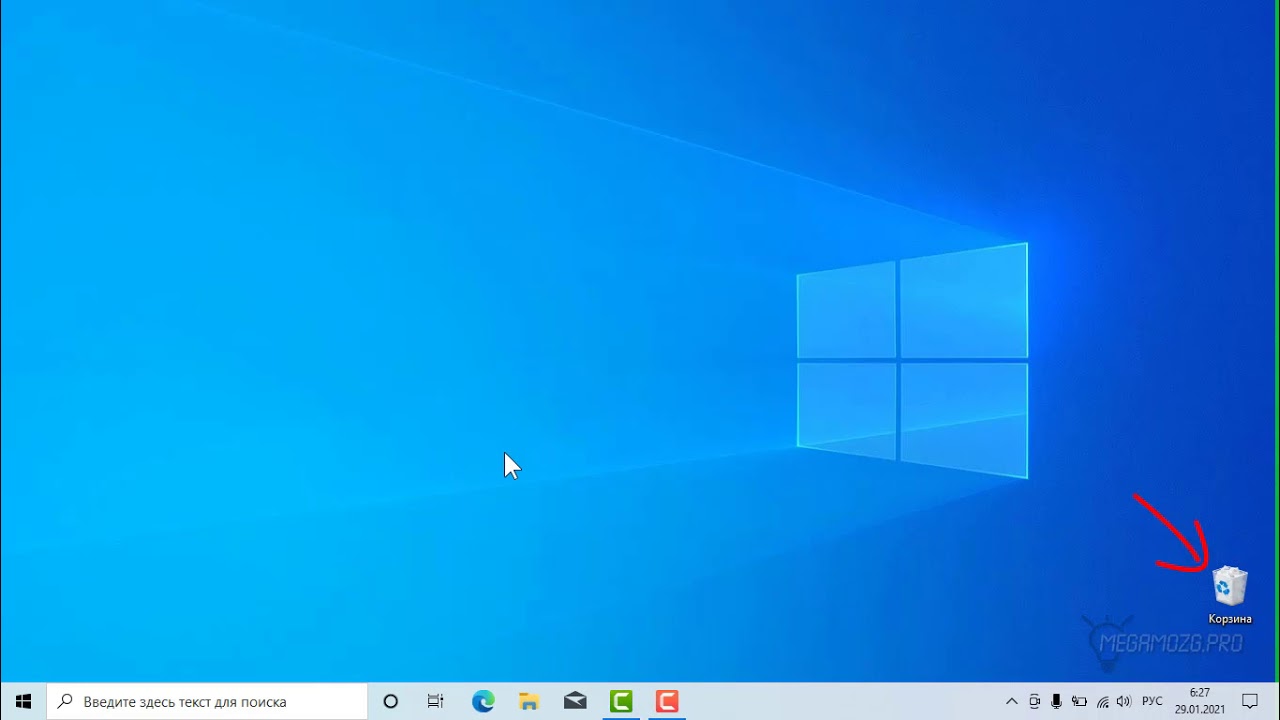Open the Windows Start menu

23,701
